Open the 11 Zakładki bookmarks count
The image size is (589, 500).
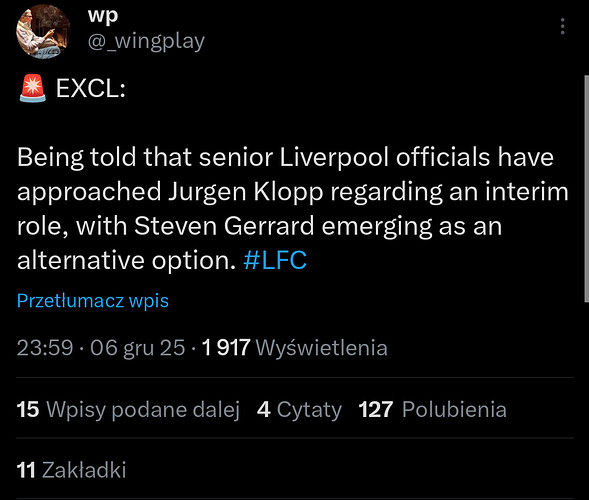coord(71,470)
